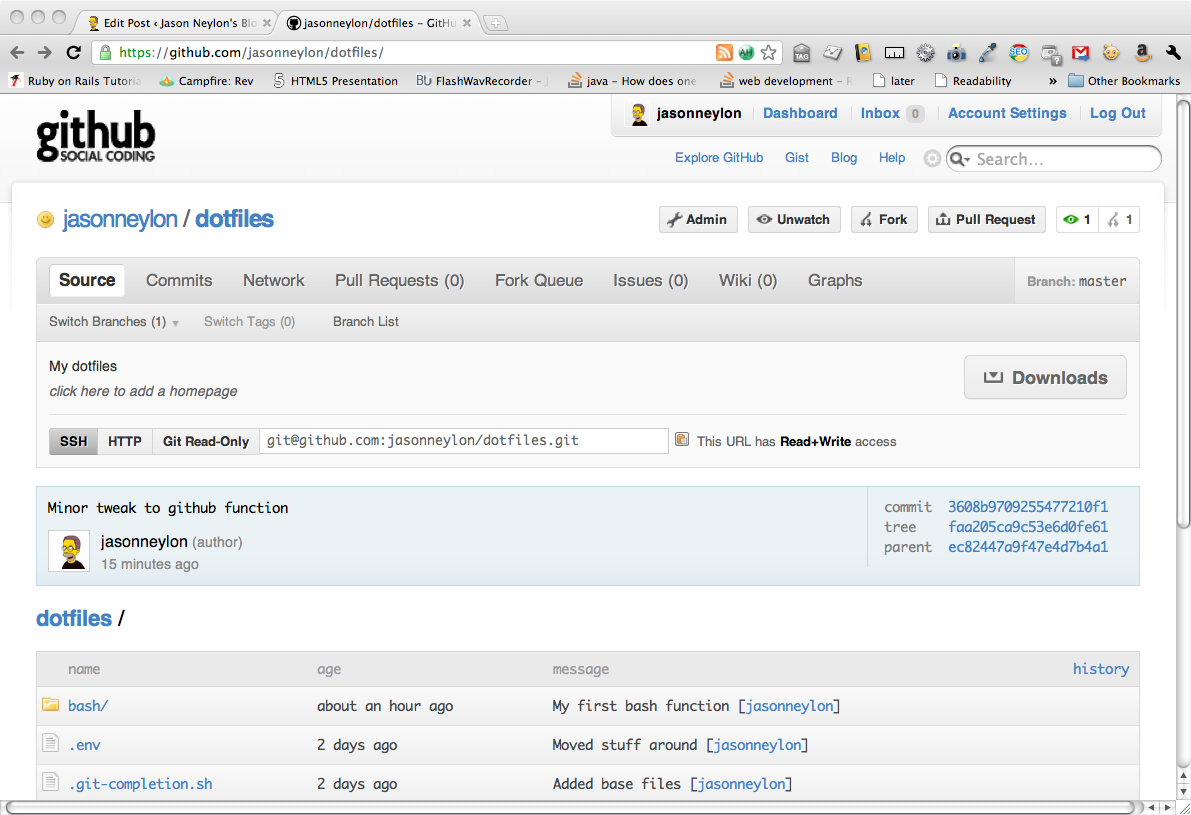Switch to the Commits tab
This screenshot has height=815, width=1191.
click(178, 280)
